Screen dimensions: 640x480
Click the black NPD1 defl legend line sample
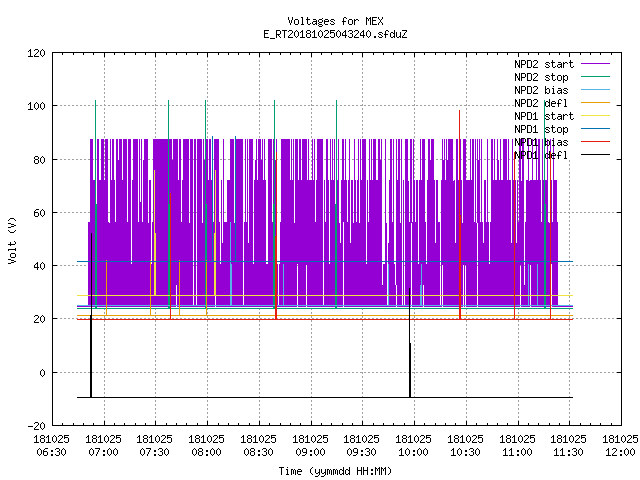tap(595, 155)
